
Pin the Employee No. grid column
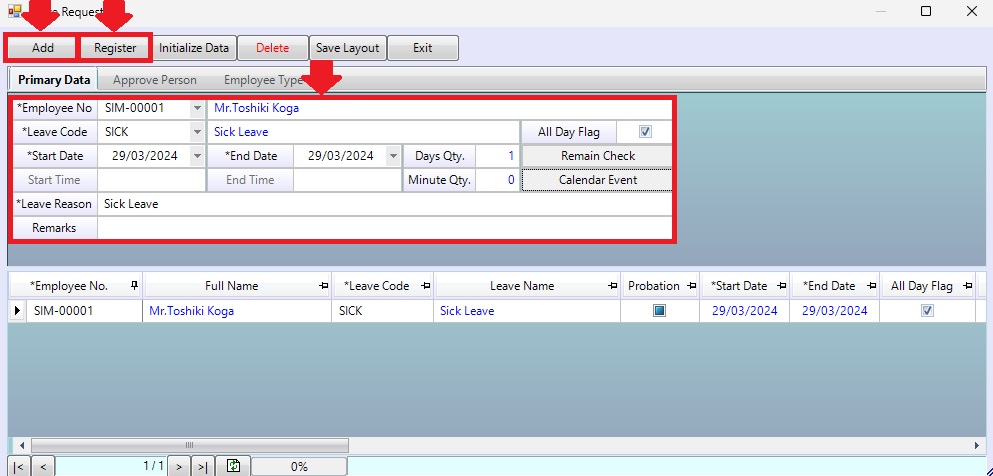tap(134, 286)
